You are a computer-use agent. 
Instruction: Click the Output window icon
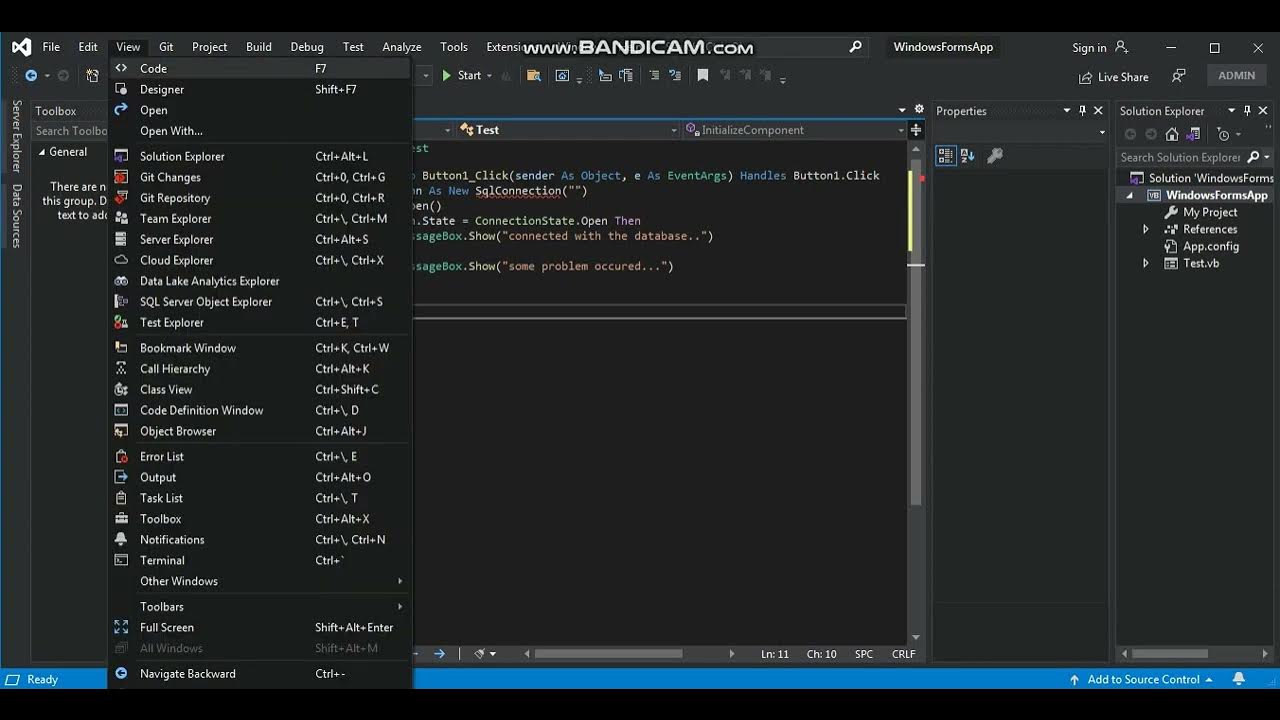(x=121, y=477)
